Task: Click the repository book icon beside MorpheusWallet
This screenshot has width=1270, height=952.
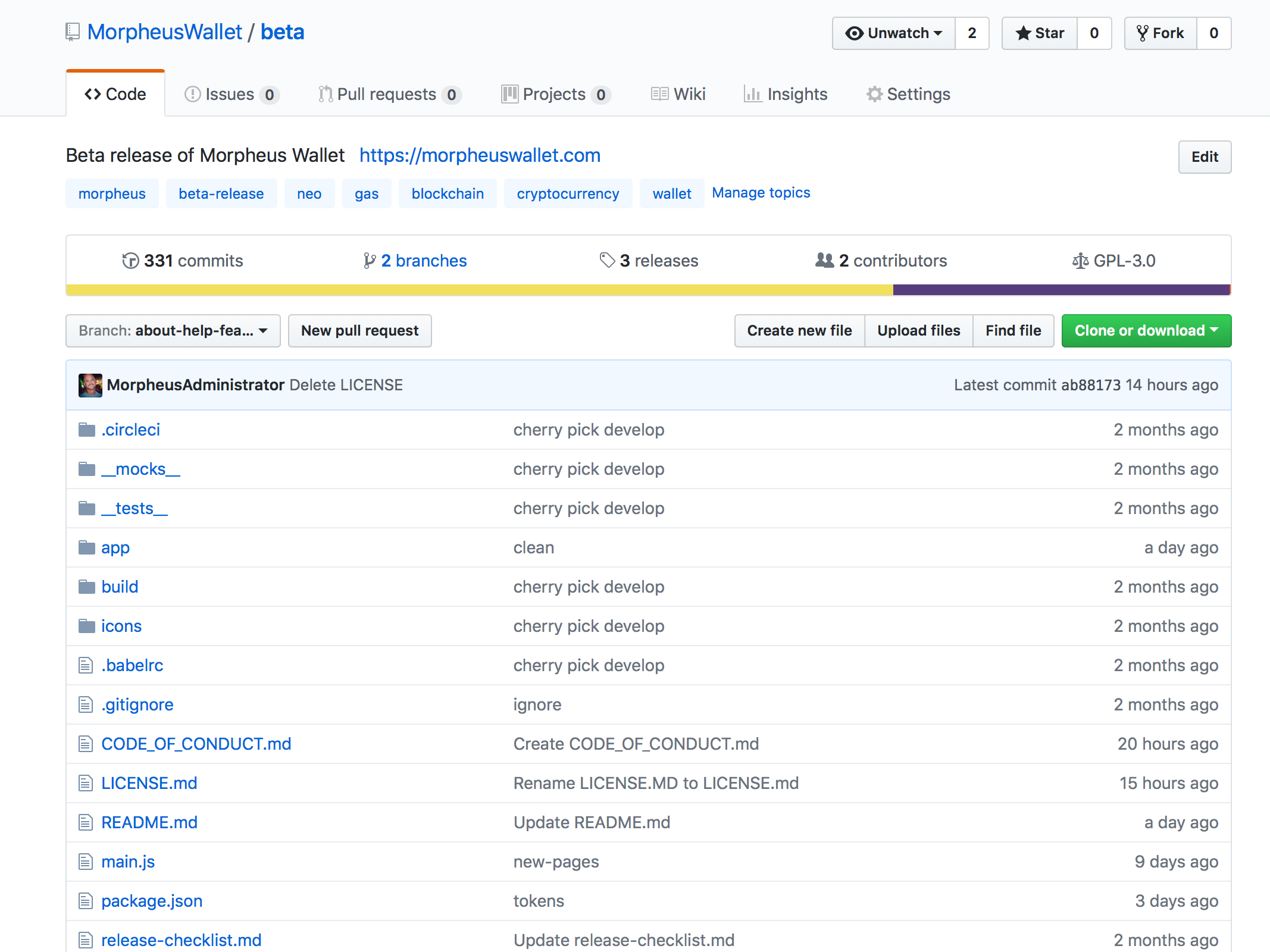Action: pyautogui.click(x=73, y=32)
